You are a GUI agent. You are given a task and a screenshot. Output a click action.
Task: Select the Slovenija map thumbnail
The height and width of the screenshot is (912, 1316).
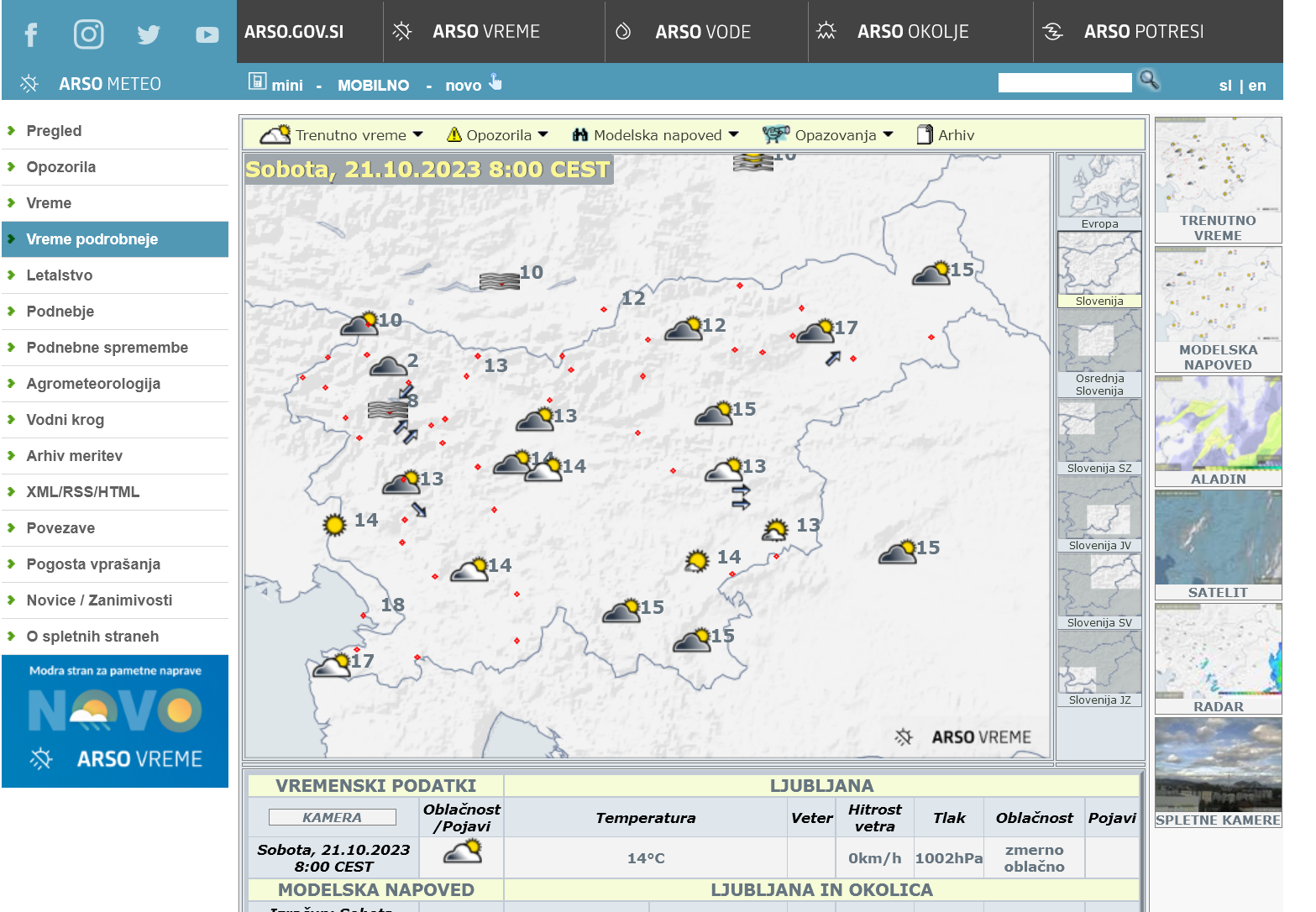1099,270
